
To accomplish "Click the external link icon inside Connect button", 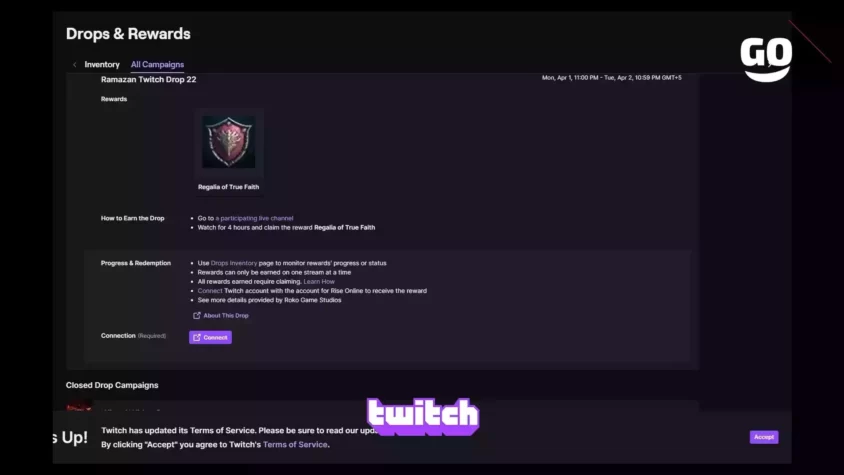I will (x=197, y=337).
